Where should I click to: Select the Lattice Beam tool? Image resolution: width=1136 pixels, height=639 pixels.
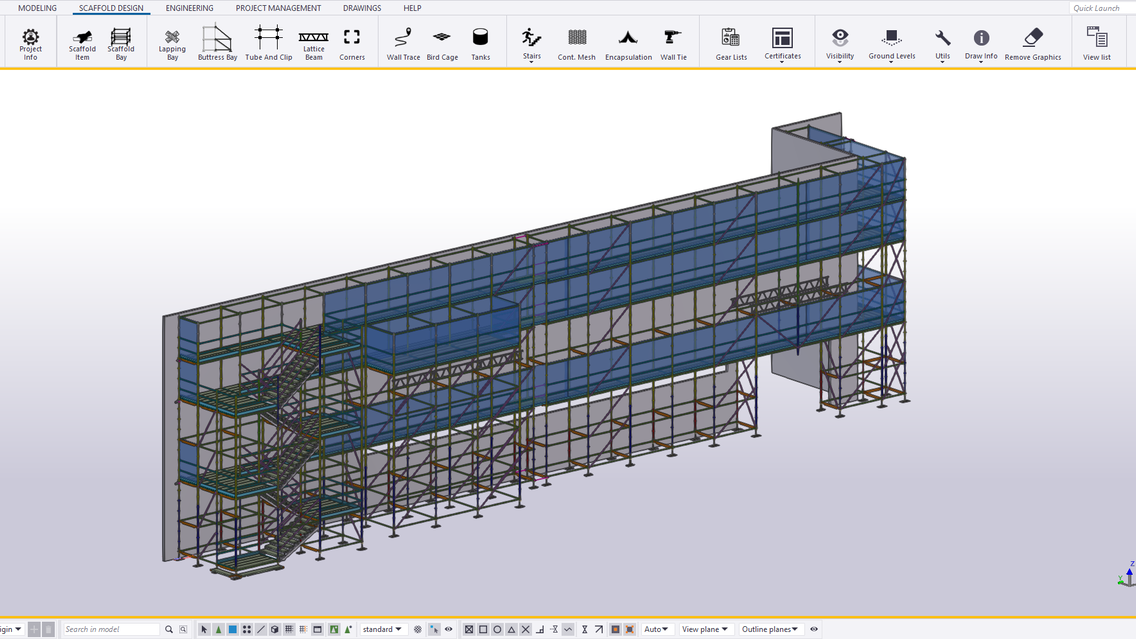pyautogui.click(x=313, y=42)
